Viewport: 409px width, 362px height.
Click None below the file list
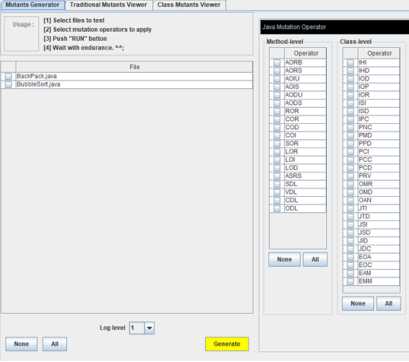click(22, 344)
